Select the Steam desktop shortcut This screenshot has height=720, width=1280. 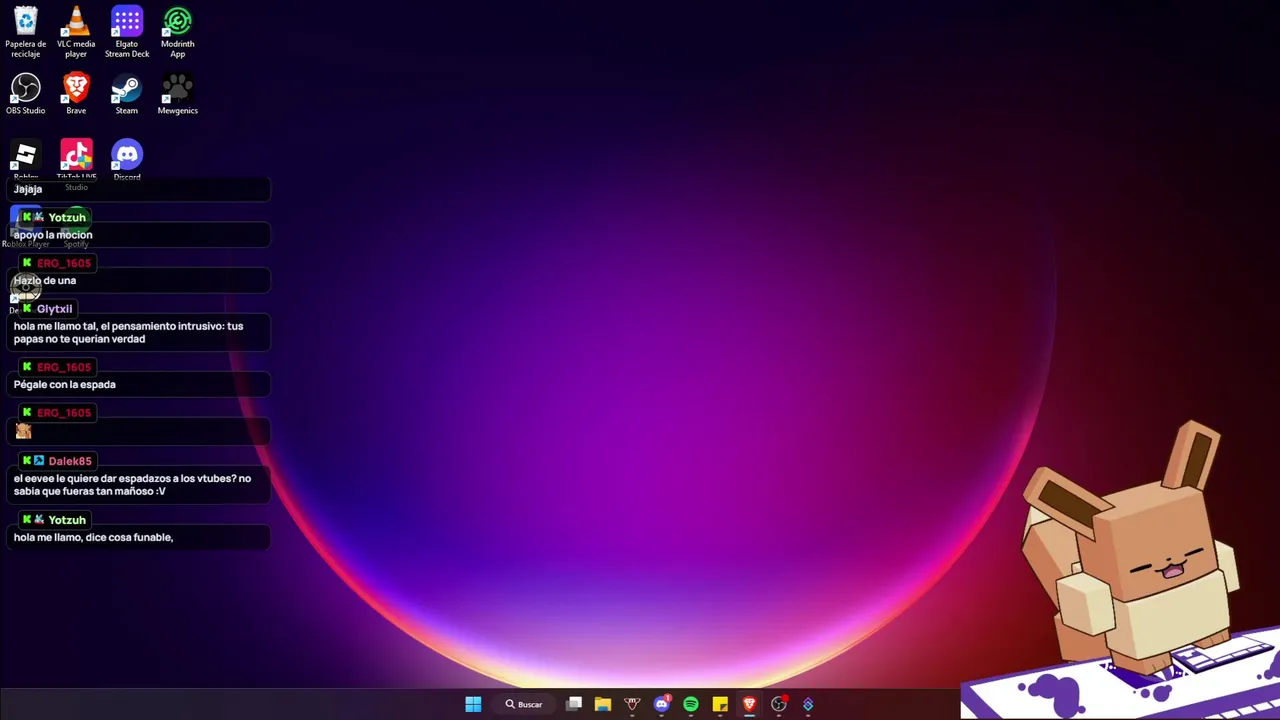pyautogui.click(x=127, y=94)
